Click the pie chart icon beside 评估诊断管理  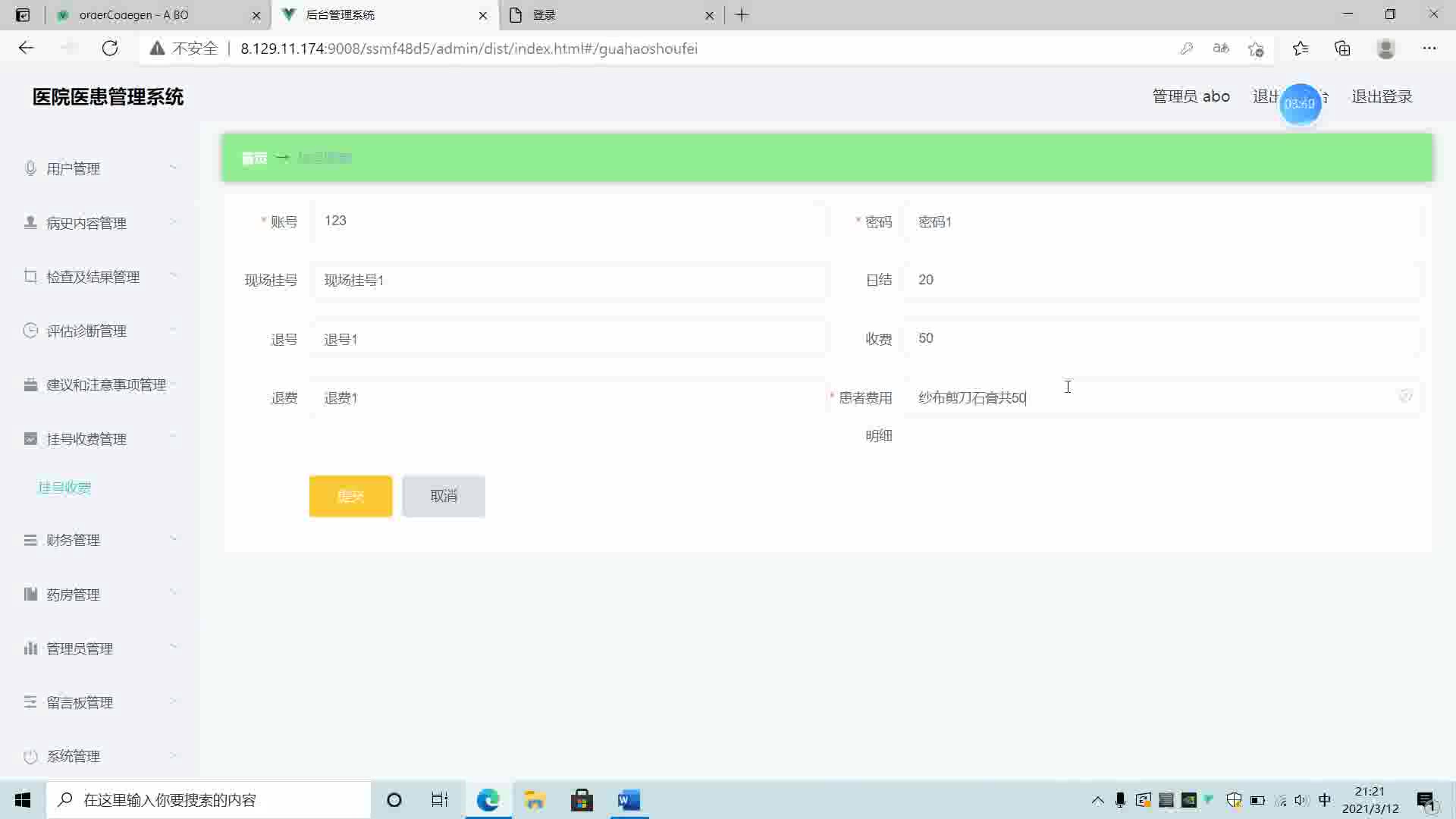click(x=30, y=330)
